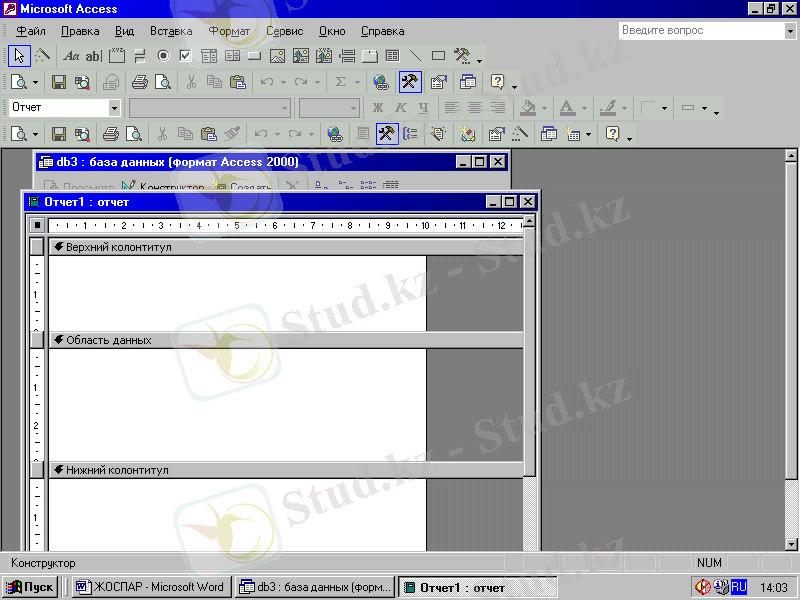Pick the Option Group tool

[x=117, y=56]
